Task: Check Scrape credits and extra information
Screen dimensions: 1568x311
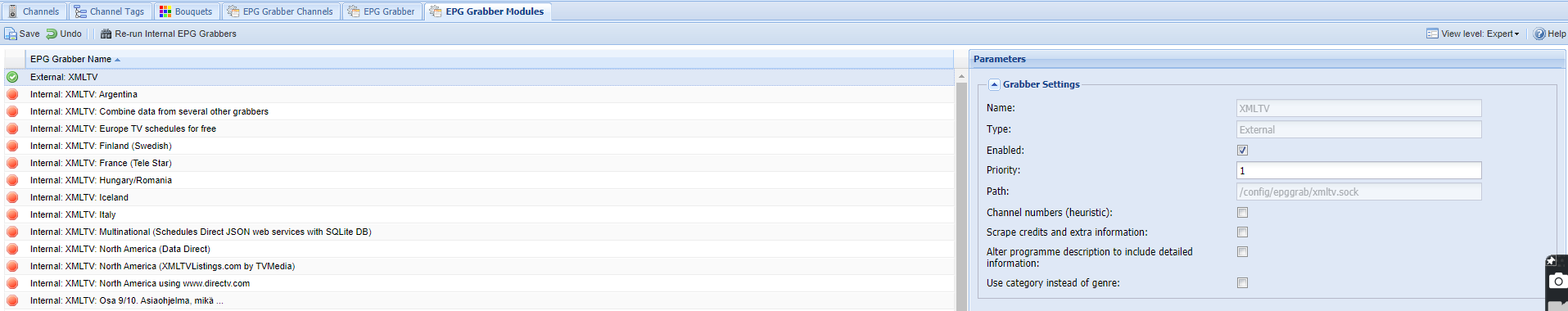Action: coord(1242,232)
